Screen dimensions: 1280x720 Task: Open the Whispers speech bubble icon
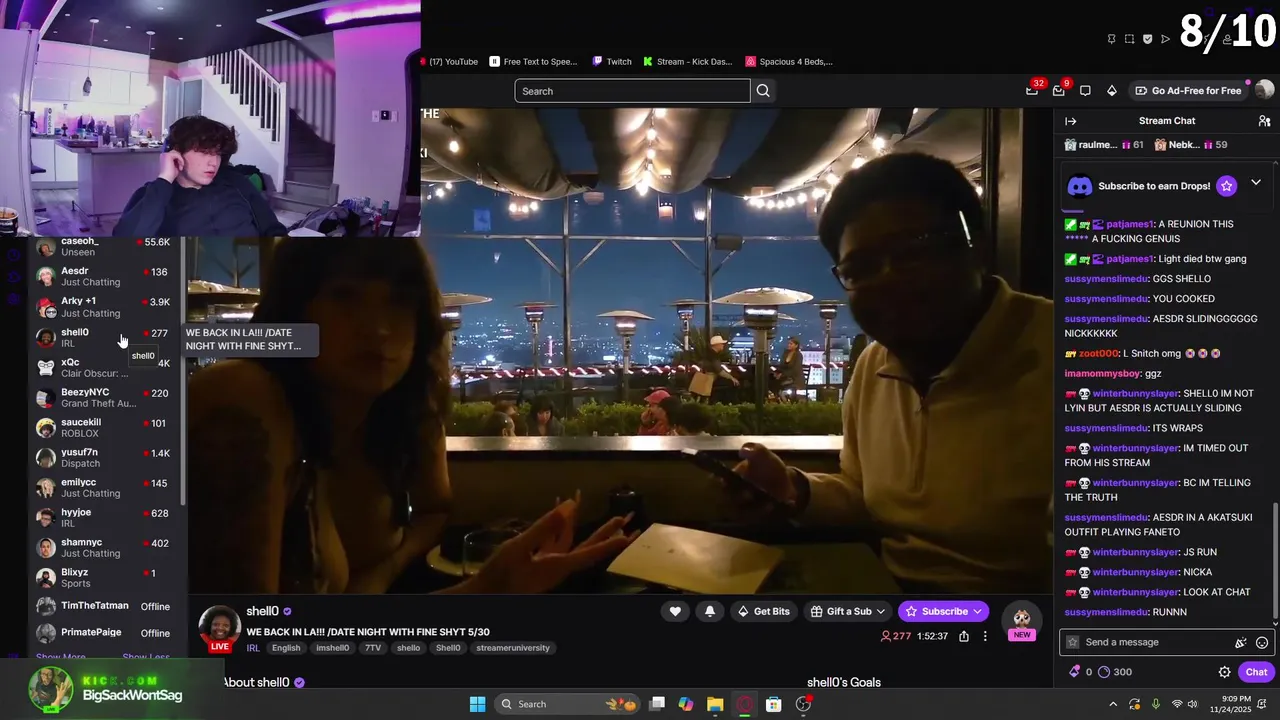pyautogui.click(x=1085, y=91)
